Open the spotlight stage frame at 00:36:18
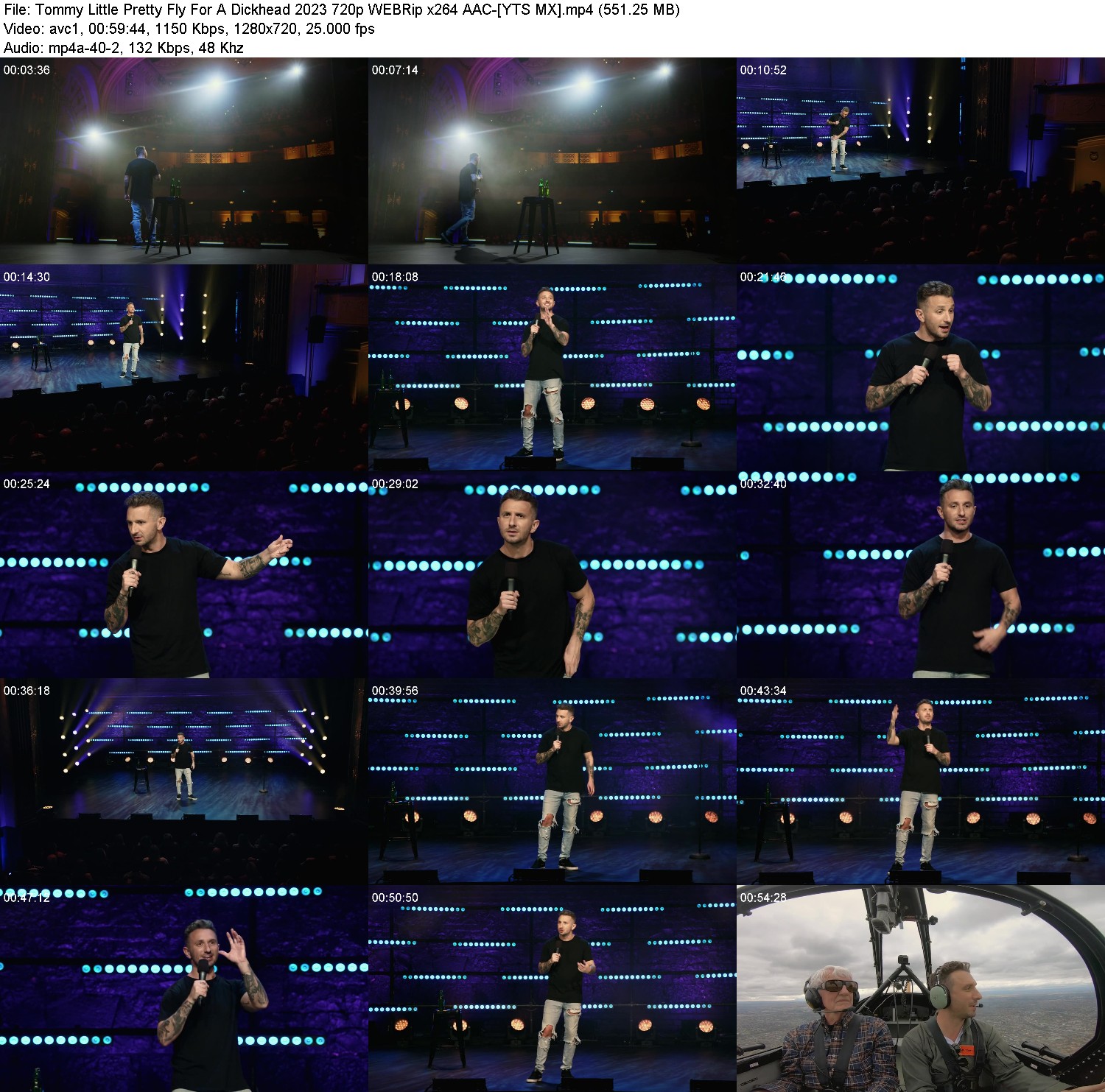The height and width of the screenshot is (1092, 1105). (x=184, y=782)
